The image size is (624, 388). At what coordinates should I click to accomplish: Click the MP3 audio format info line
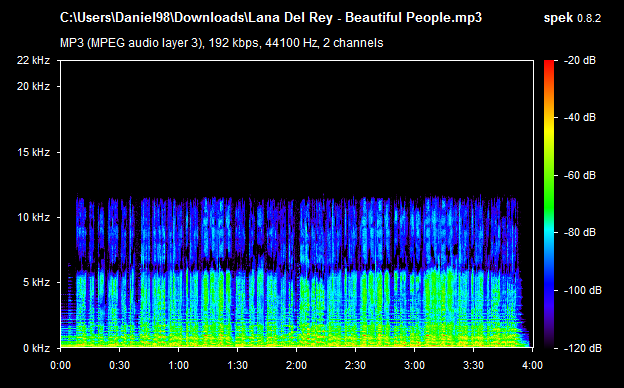point(221,43)
